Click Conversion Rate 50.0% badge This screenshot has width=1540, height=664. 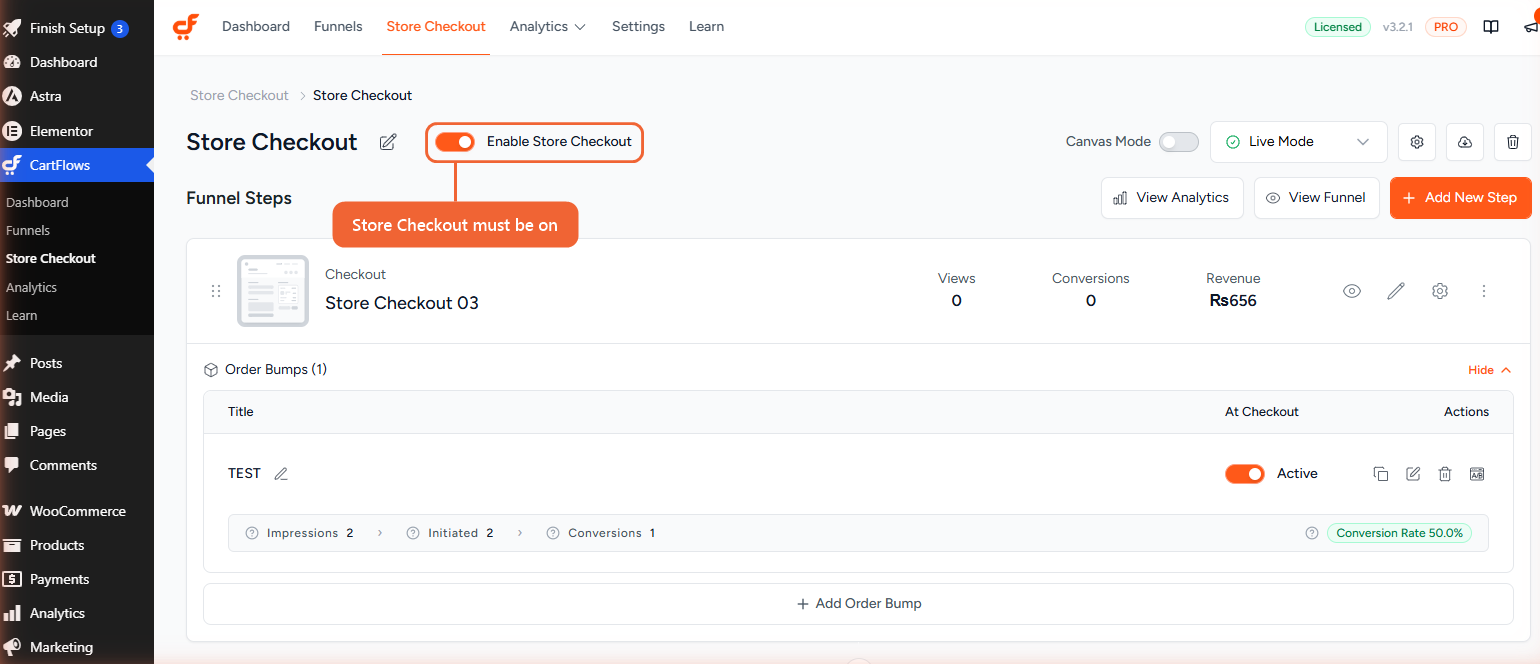[x=1399, y=533]
